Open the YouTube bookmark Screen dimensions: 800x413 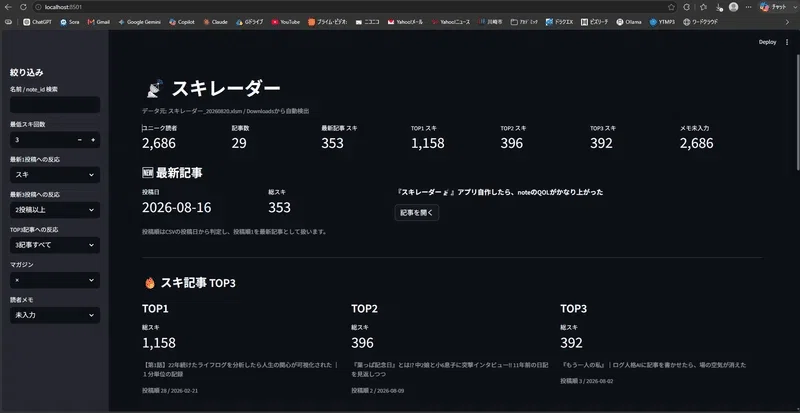(x=286, y=22)
